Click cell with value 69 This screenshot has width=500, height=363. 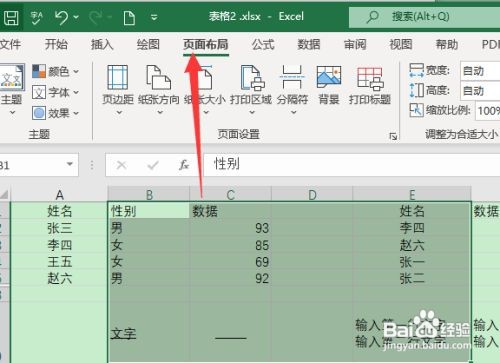[x=230, y=262]
